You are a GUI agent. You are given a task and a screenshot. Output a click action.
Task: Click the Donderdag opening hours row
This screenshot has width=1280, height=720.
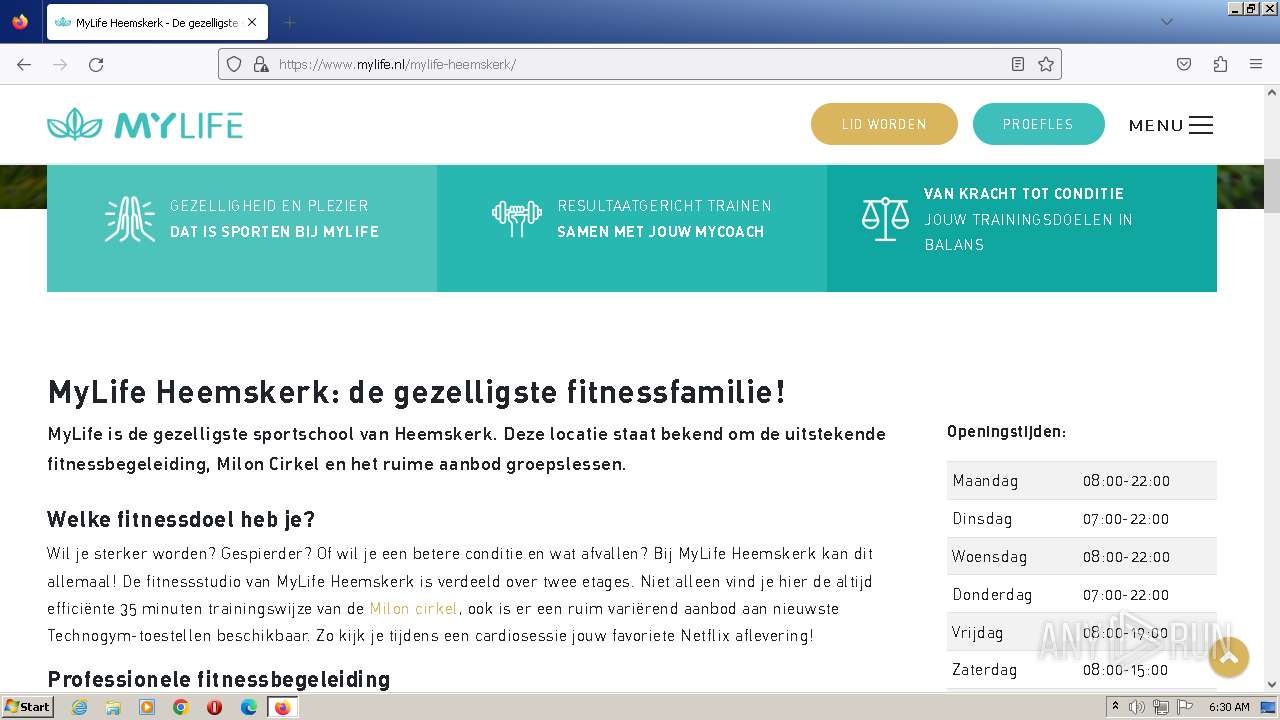pos(1082,594)
